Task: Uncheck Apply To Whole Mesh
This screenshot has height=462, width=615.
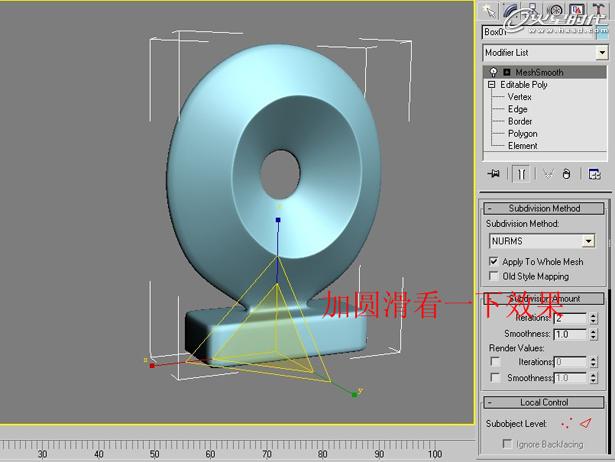Action: (494, 261)
